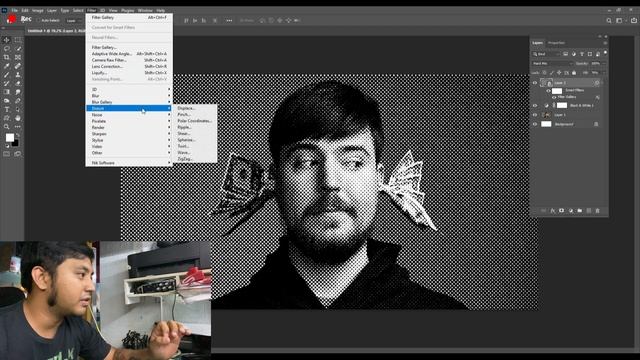
Task: Toggle Smart Filters visibility eye
Action: click(x=549, y=91)
